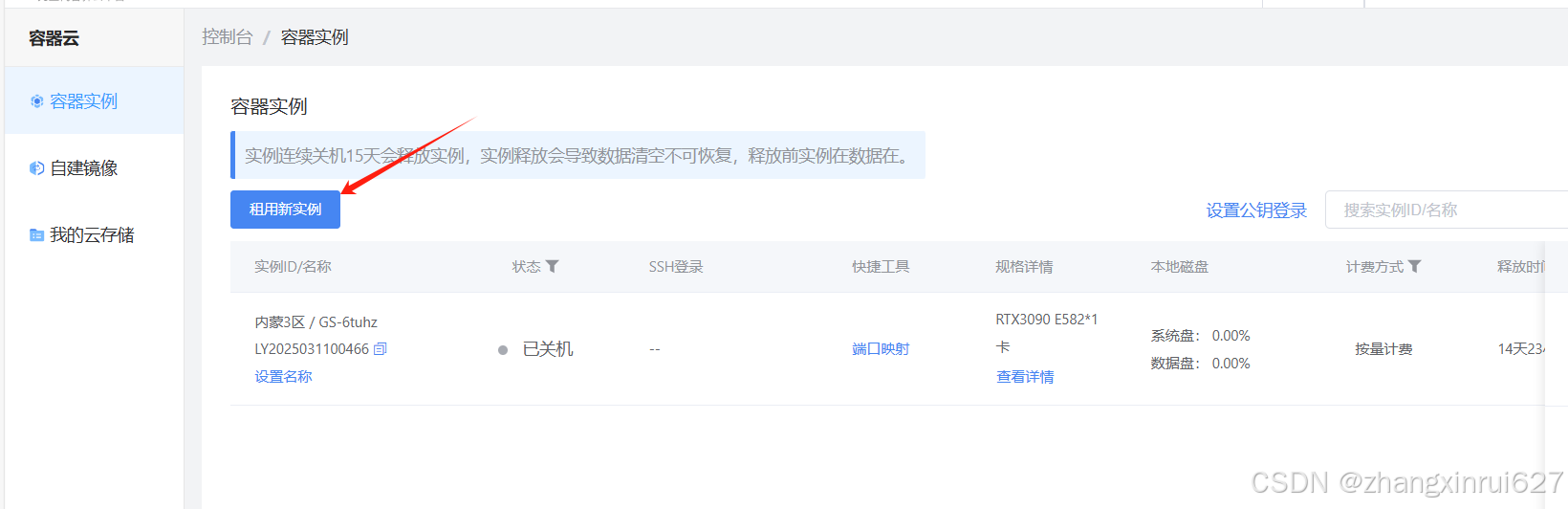Open 自建镜像 in the sidebar menu
This screenshot has height=509, width=1568.
pyautogui.click(x=94, y=167)
